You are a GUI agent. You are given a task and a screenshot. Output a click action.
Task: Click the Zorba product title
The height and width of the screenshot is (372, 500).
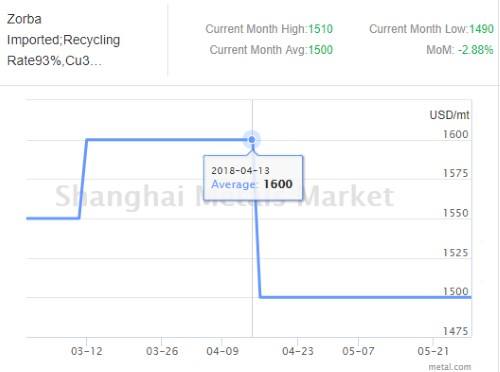coord(24,19)
